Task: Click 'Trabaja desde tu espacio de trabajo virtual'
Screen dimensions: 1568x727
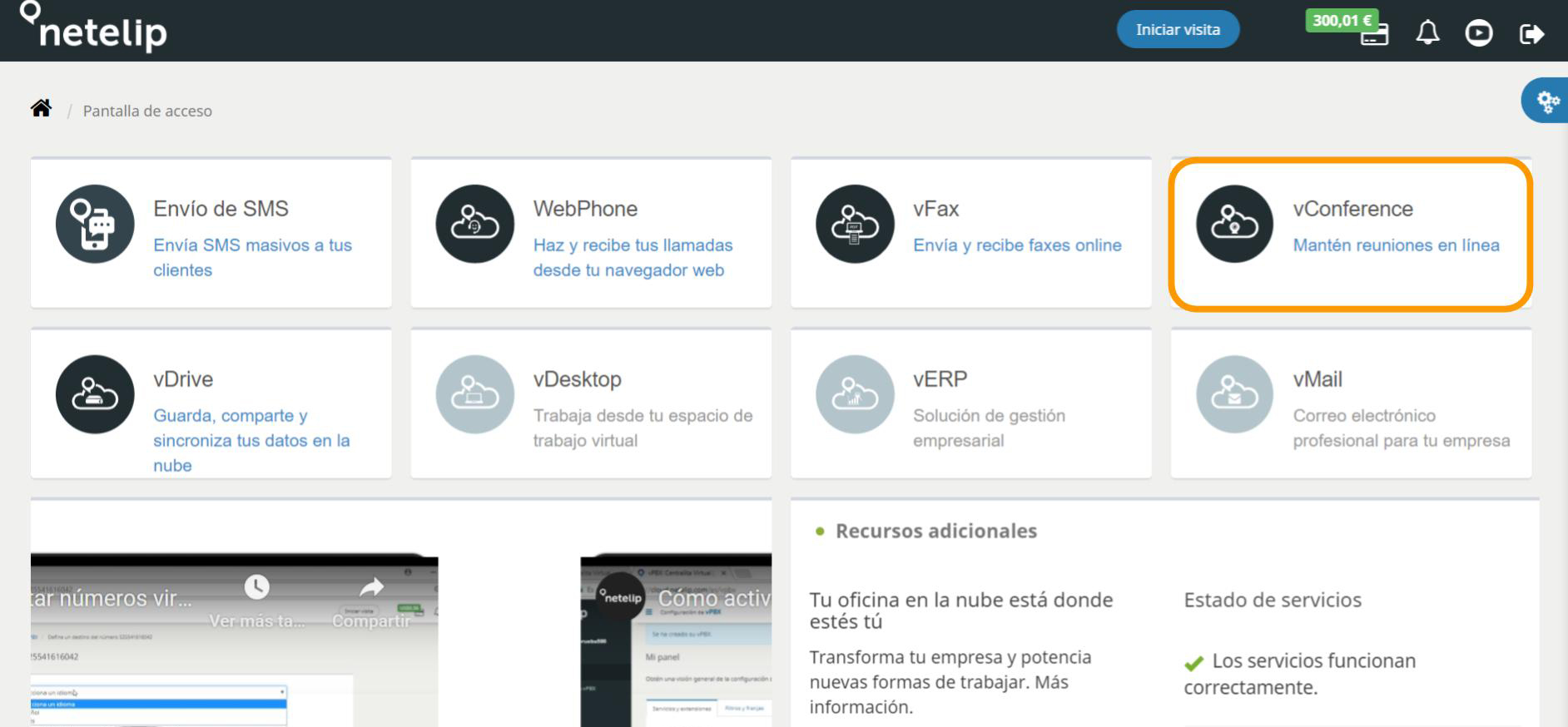Action: (643, 428)
